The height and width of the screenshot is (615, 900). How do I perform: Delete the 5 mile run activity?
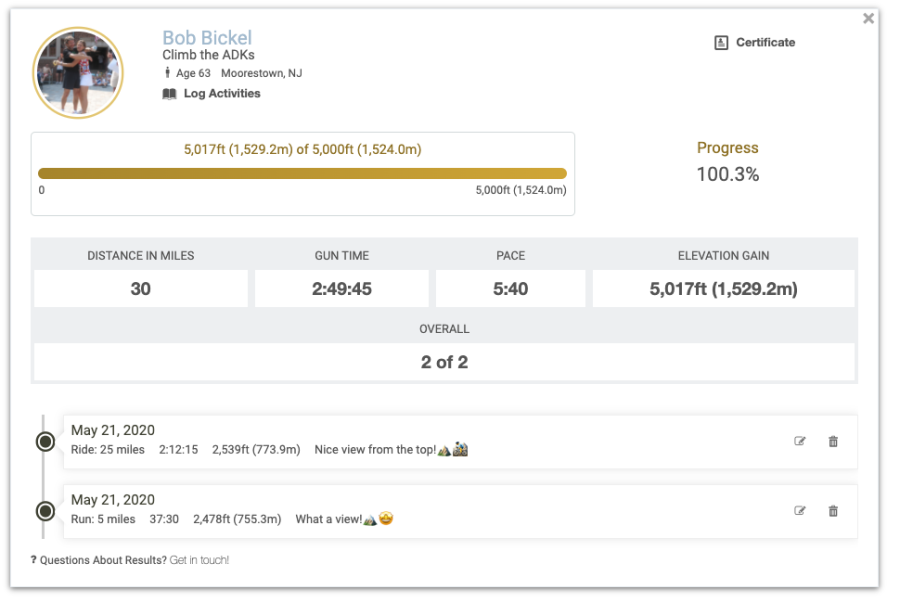[833, 510]
